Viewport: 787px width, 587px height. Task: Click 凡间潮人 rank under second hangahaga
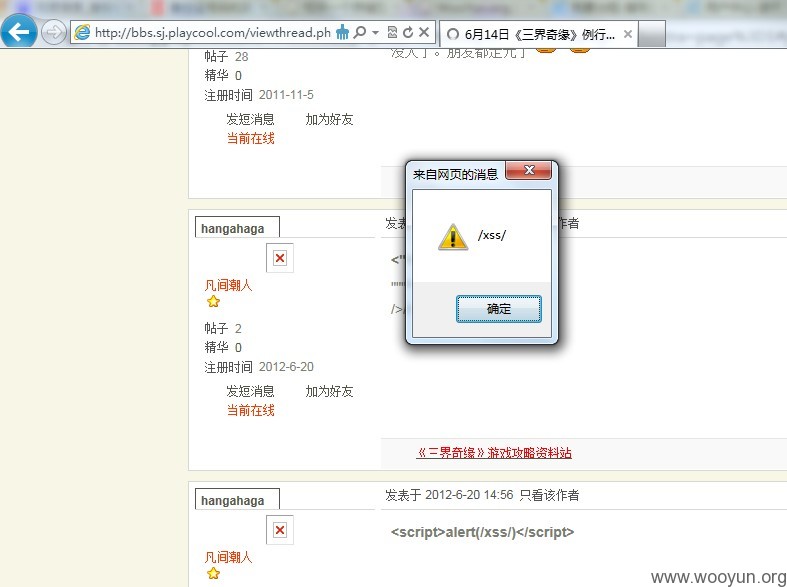coord(228,557)
